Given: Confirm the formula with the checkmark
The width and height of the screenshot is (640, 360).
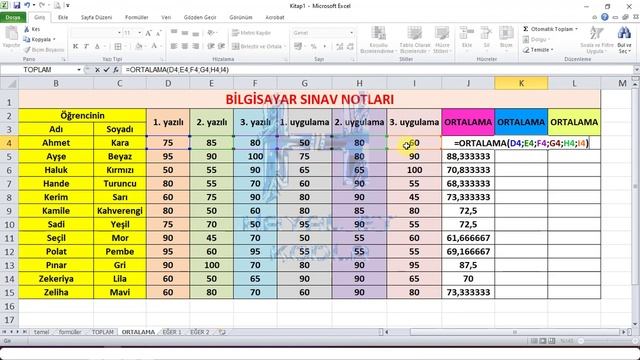Looking at the screenshot, I should [x=107, y=70].
